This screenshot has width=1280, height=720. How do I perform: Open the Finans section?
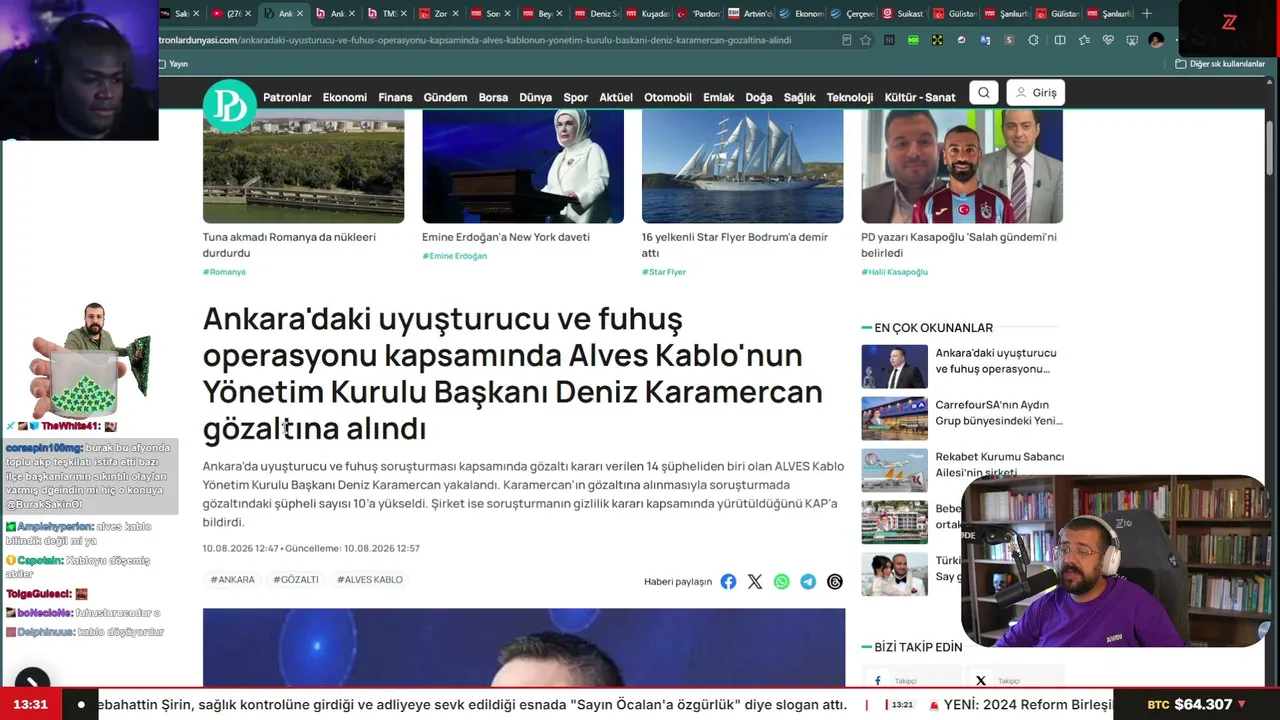coord(395,97)
